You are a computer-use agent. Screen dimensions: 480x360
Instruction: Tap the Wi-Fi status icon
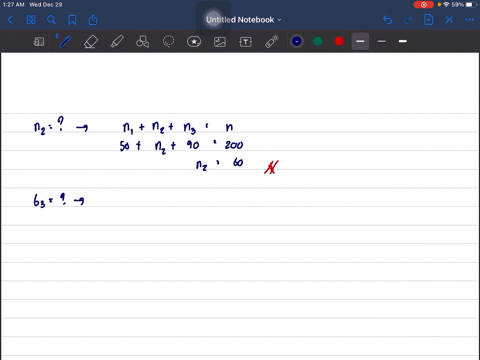pos(446,5)
